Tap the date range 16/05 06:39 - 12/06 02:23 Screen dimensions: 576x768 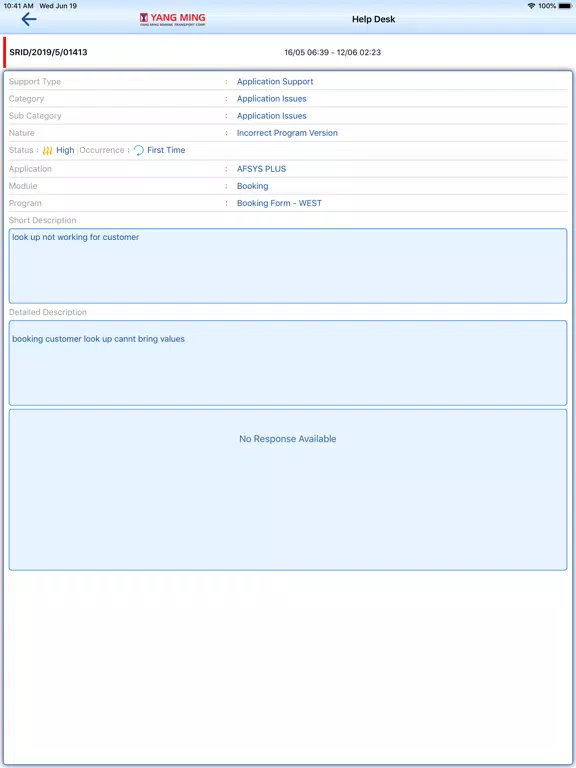(333, 52)
